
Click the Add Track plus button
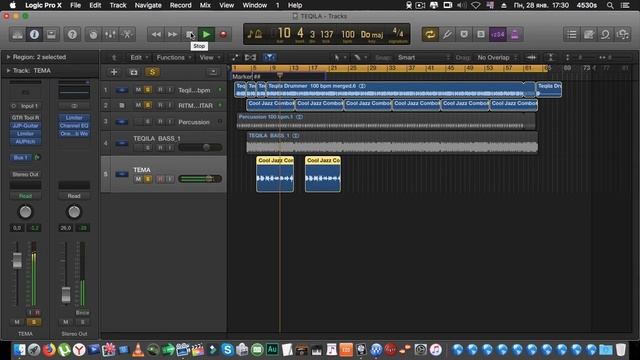point(114,72)
